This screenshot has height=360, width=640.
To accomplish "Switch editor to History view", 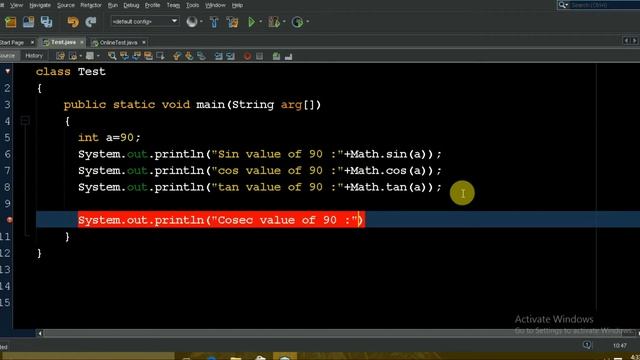I will tap(34, 56).
